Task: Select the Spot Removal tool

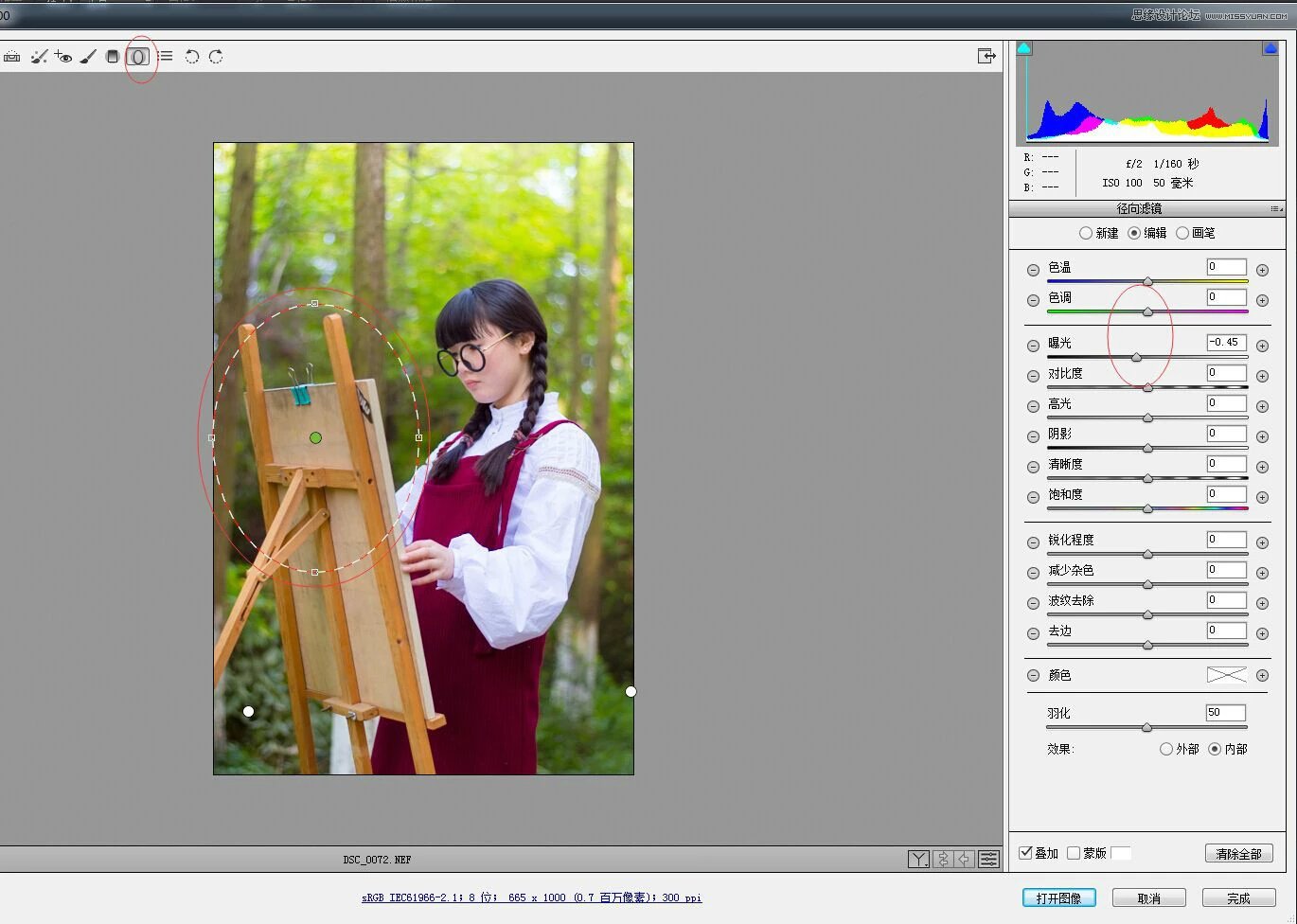Action: (x=39, y=57)
